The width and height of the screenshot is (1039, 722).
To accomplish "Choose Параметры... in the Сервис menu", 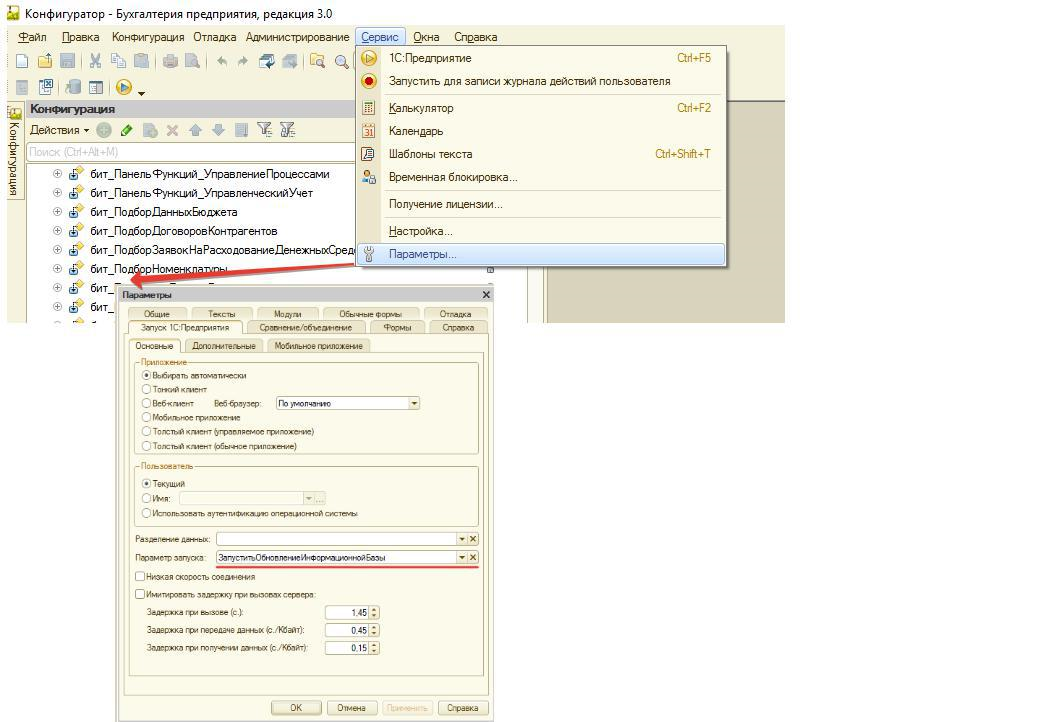I will coord(422,254).
